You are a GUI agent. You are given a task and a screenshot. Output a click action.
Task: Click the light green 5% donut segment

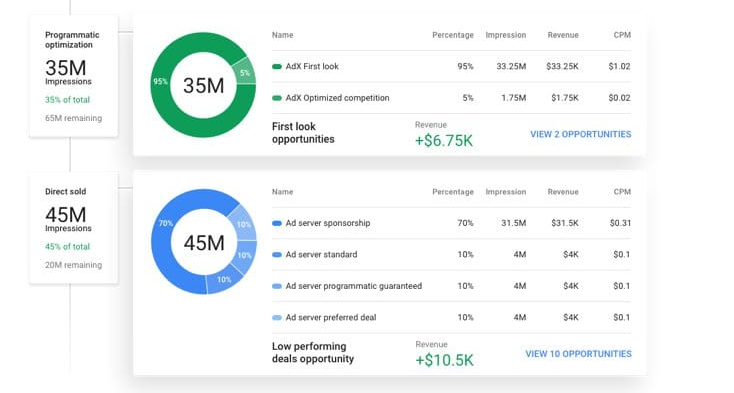click(245, 73)
